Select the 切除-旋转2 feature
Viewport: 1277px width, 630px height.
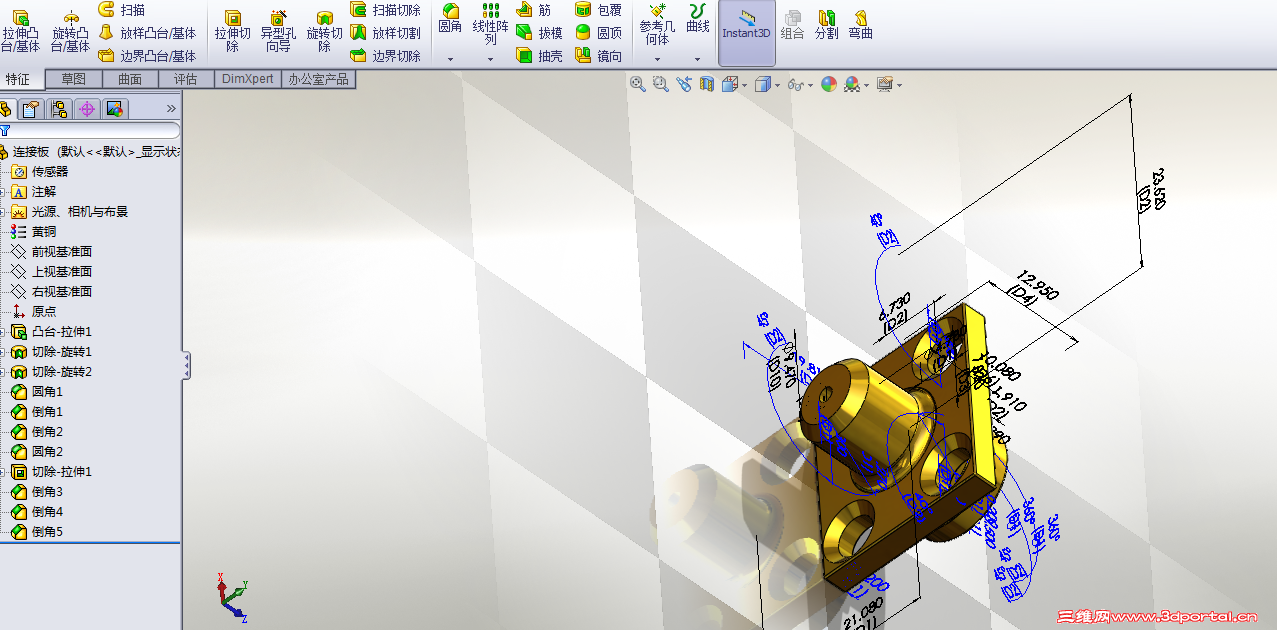tap(51, 371)
